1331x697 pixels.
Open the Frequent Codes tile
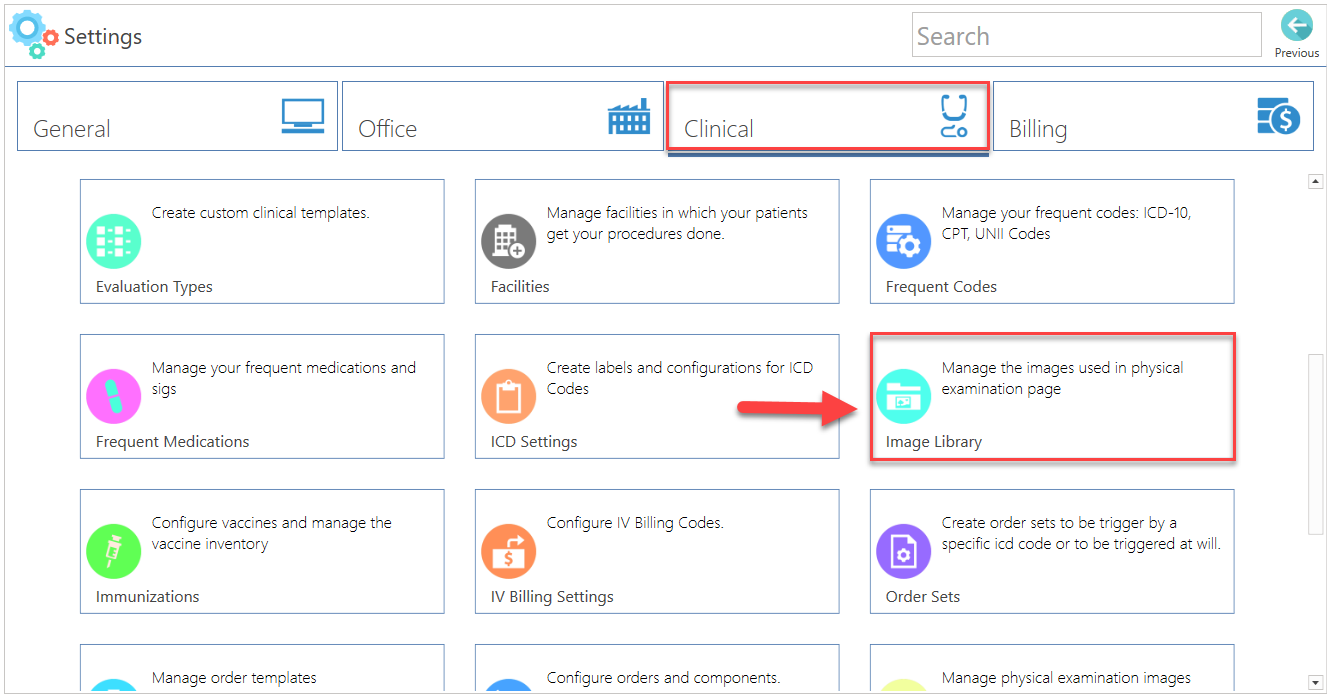point(1052,241)
